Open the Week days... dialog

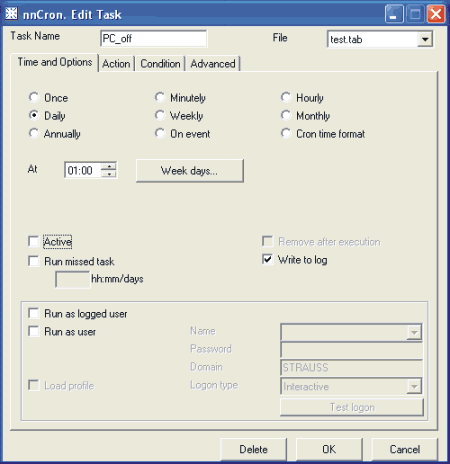190,171
